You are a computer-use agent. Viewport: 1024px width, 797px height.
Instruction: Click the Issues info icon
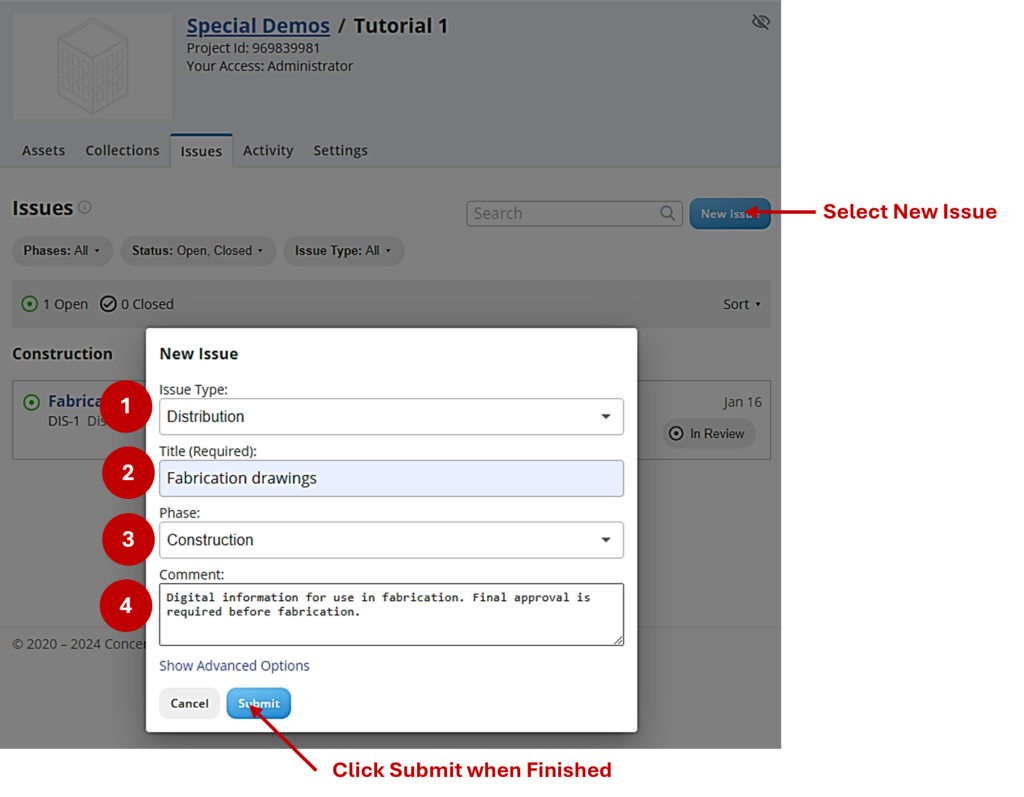[85, 207]
